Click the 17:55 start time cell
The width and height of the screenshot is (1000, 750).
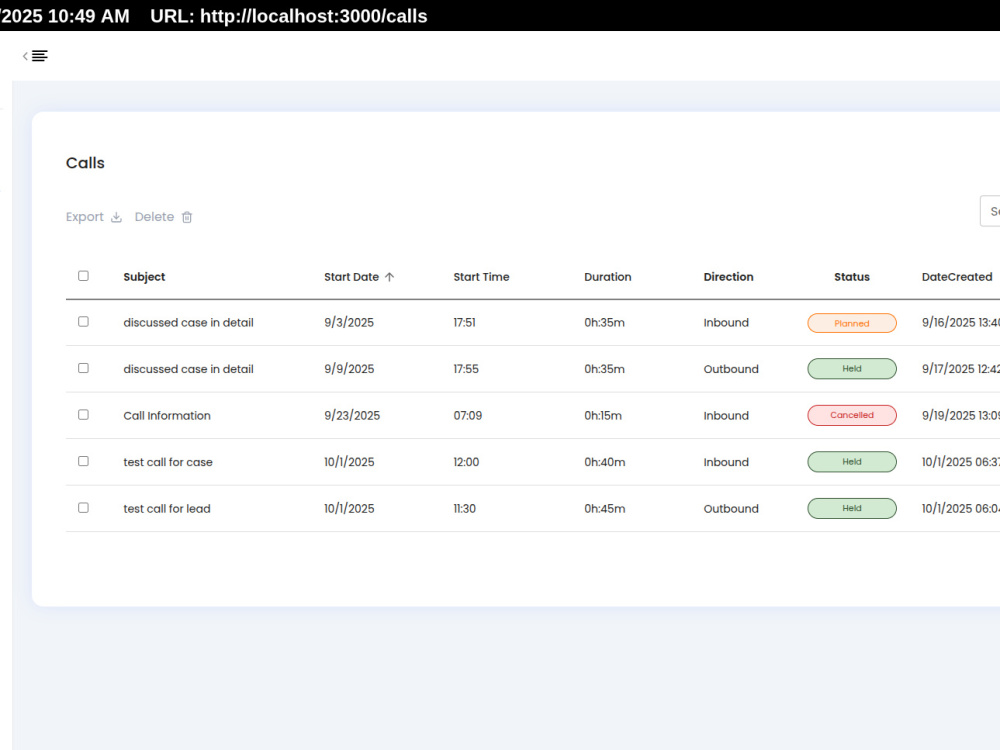466,369
